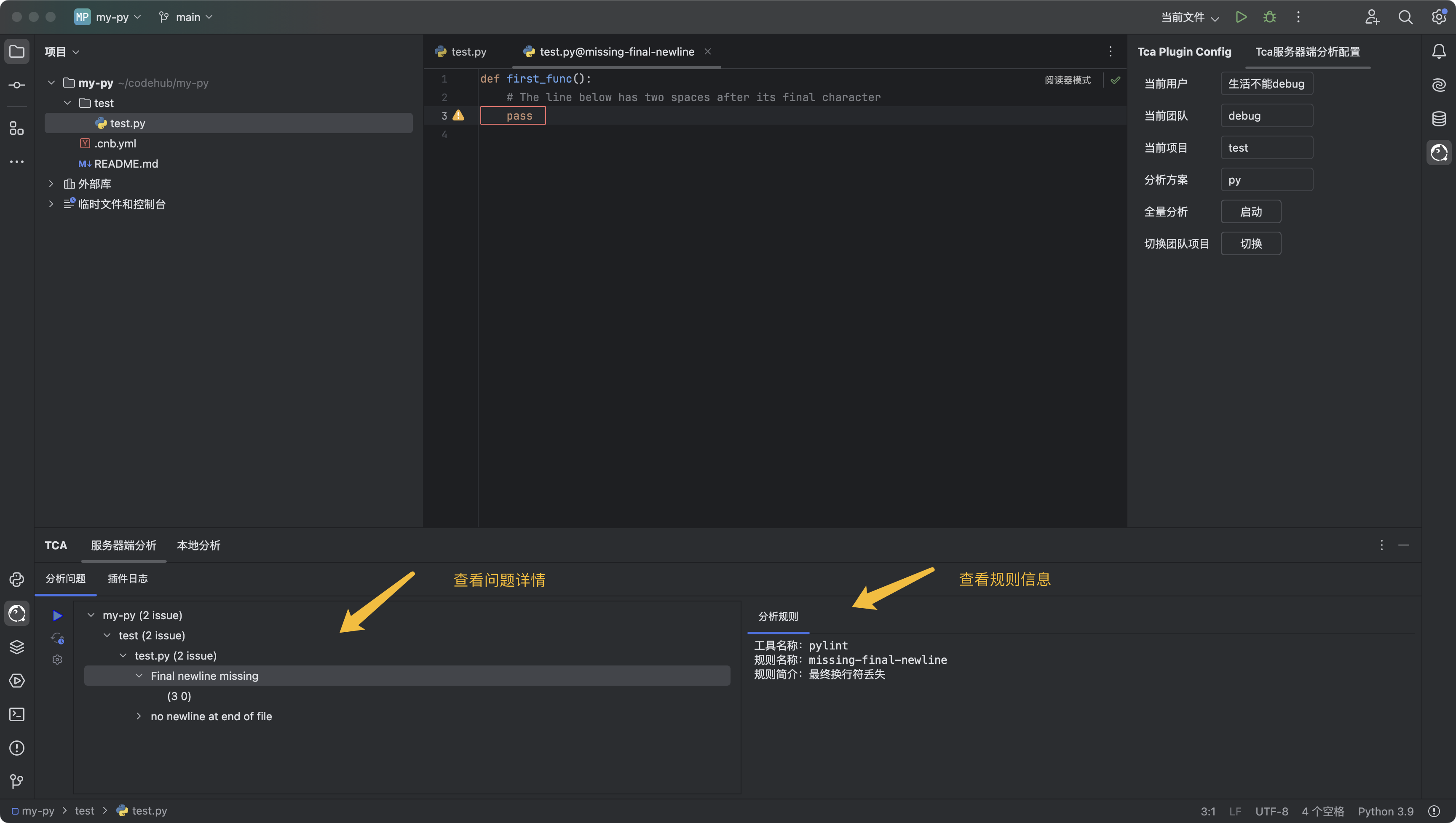1456x823 pixels.
Task: Switch to the test.py editor tab
Action: 460,51
